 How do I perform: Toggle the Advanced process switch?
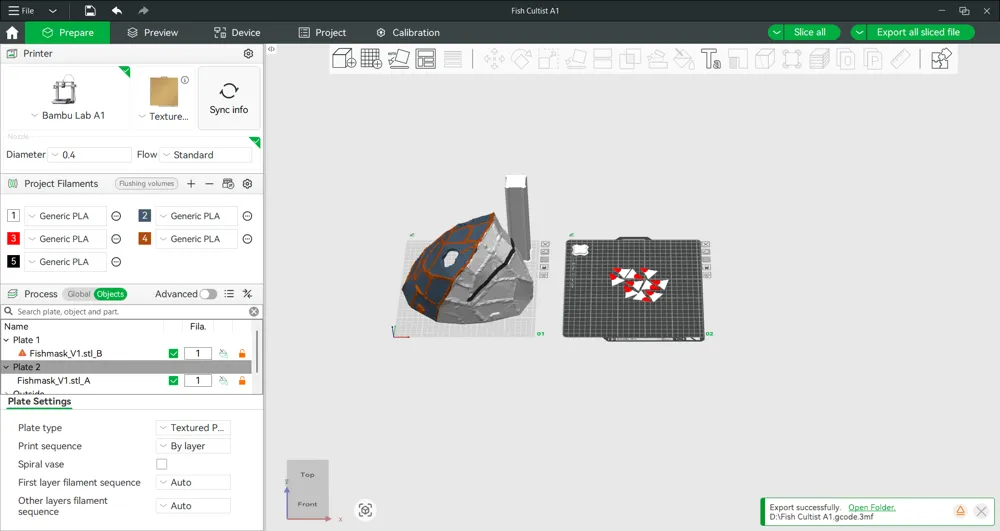pyautogui.click(x=207, y=294)
